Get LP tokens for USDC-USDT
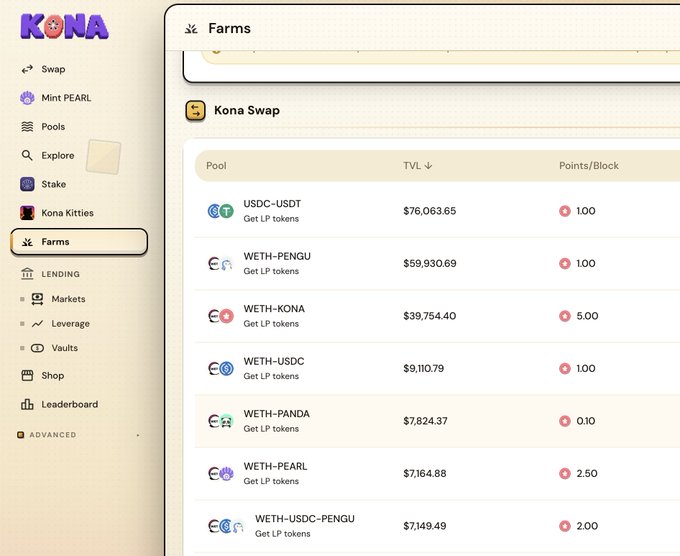 (x=271, y=219)
